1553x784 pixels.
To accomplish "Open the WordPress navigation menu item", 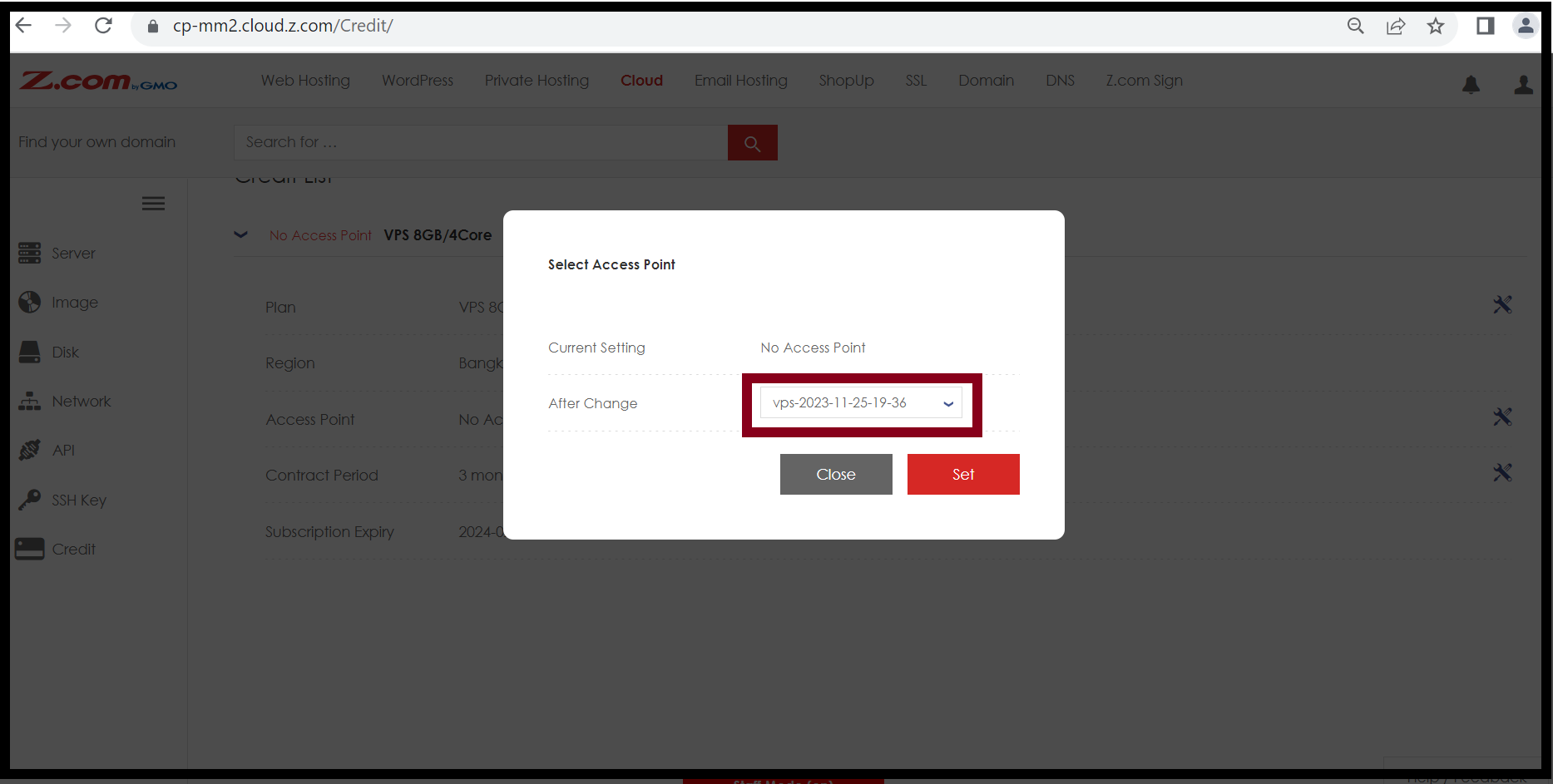I will [x=417, y=81].
